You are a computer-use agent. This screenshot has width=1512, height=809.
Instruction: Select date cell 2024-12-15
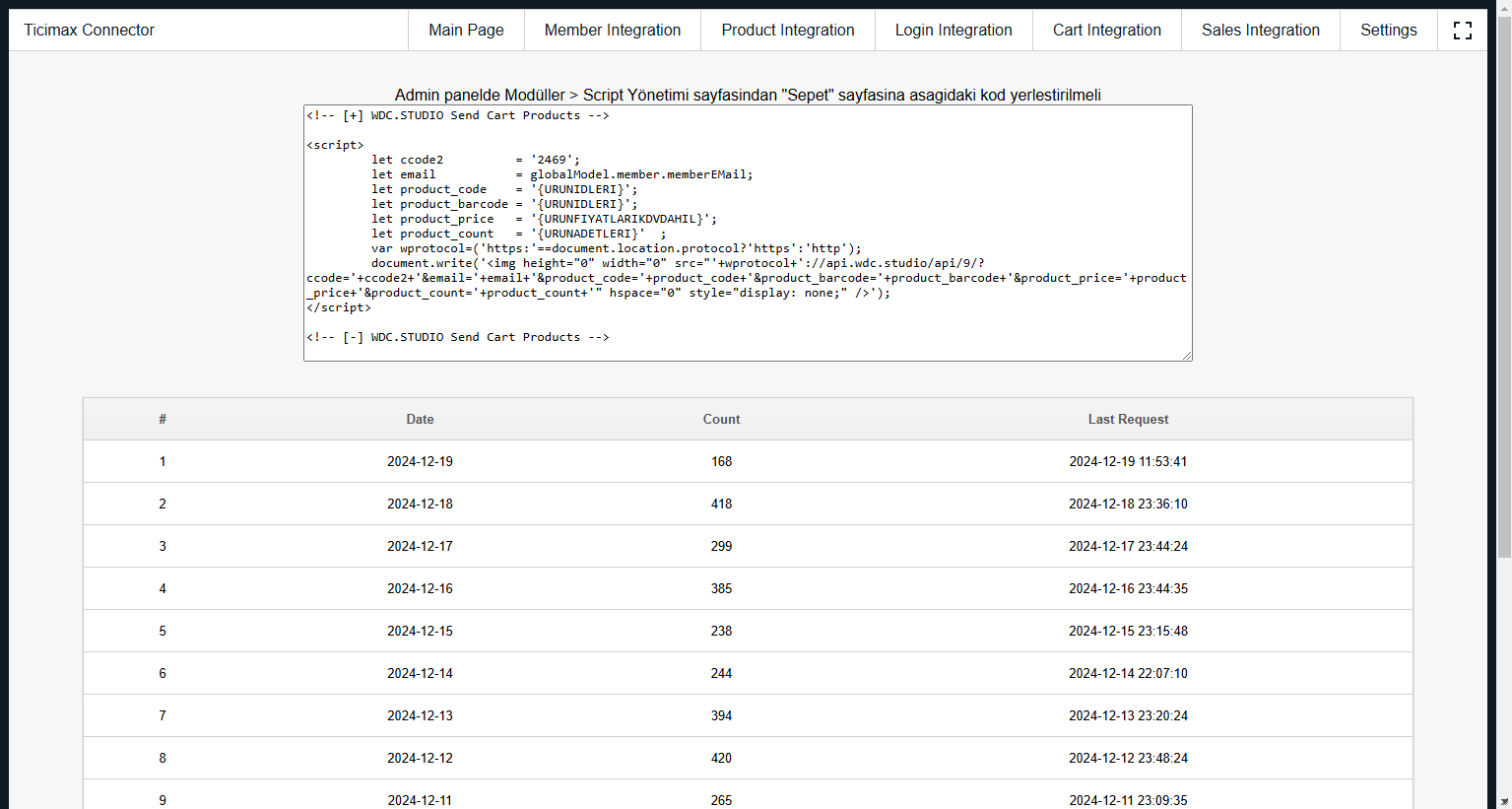click(x=421, y=631)
